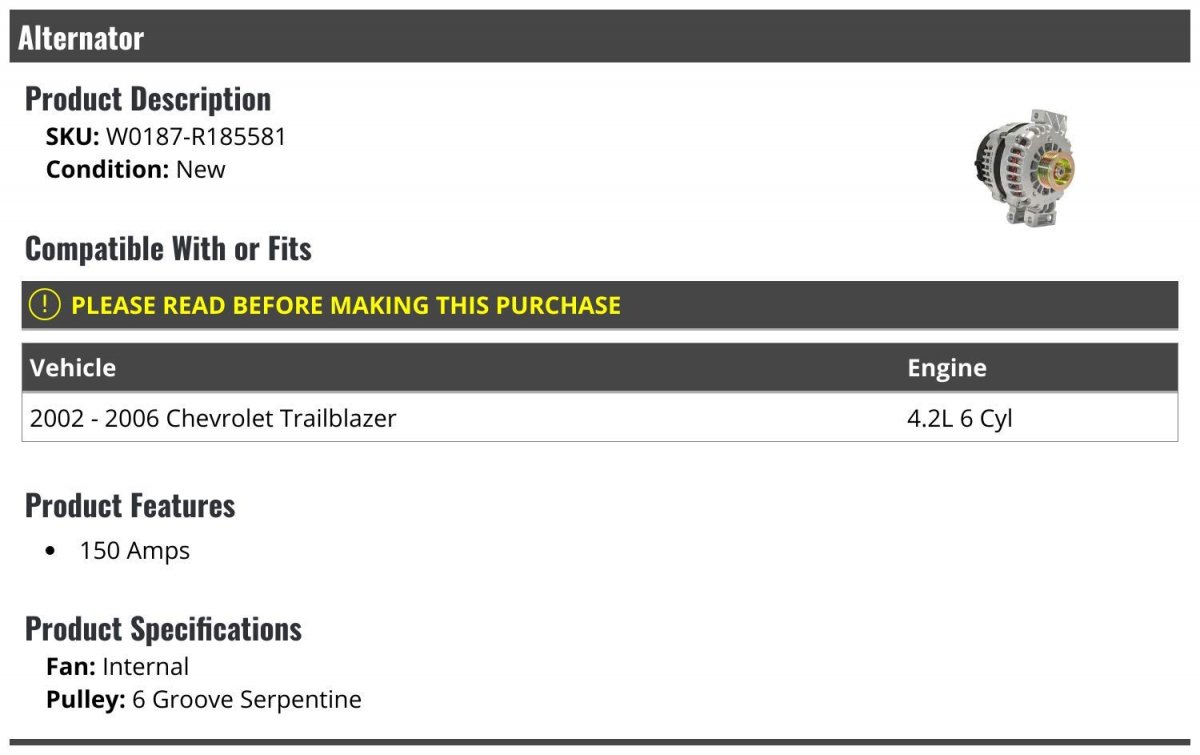
Task: Select the Alternator title bar
Action: tap(600, 37)
